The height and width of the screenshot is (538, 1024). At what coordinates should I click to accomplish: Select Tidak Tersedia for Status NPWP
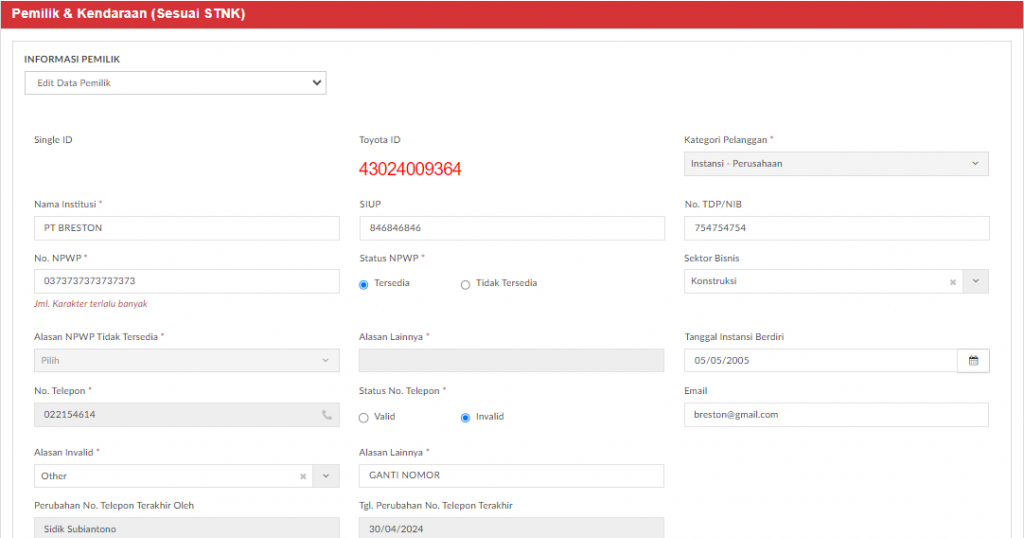point(465,285)
